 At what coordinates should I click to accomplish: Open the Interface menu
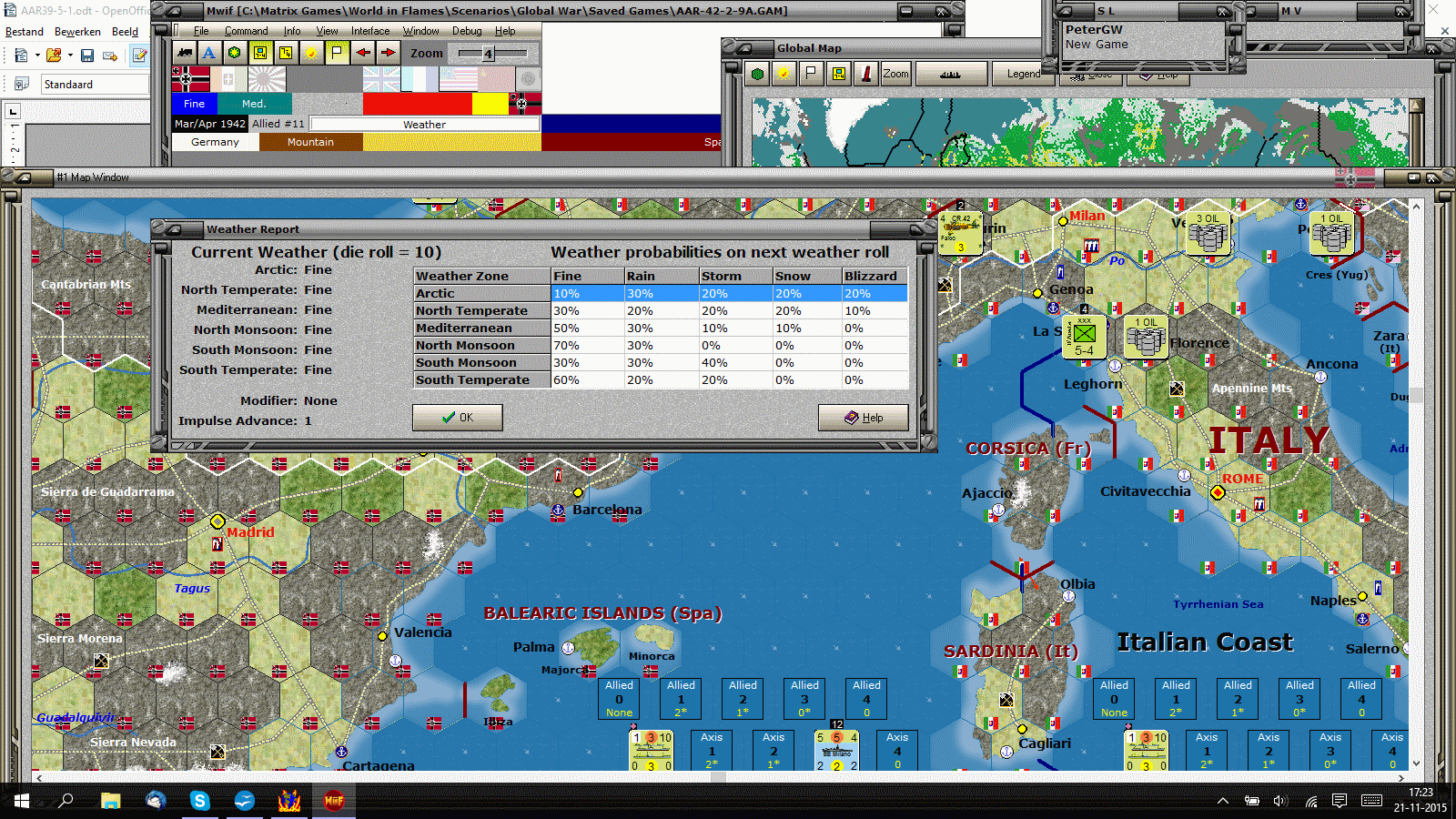[370, 31]
